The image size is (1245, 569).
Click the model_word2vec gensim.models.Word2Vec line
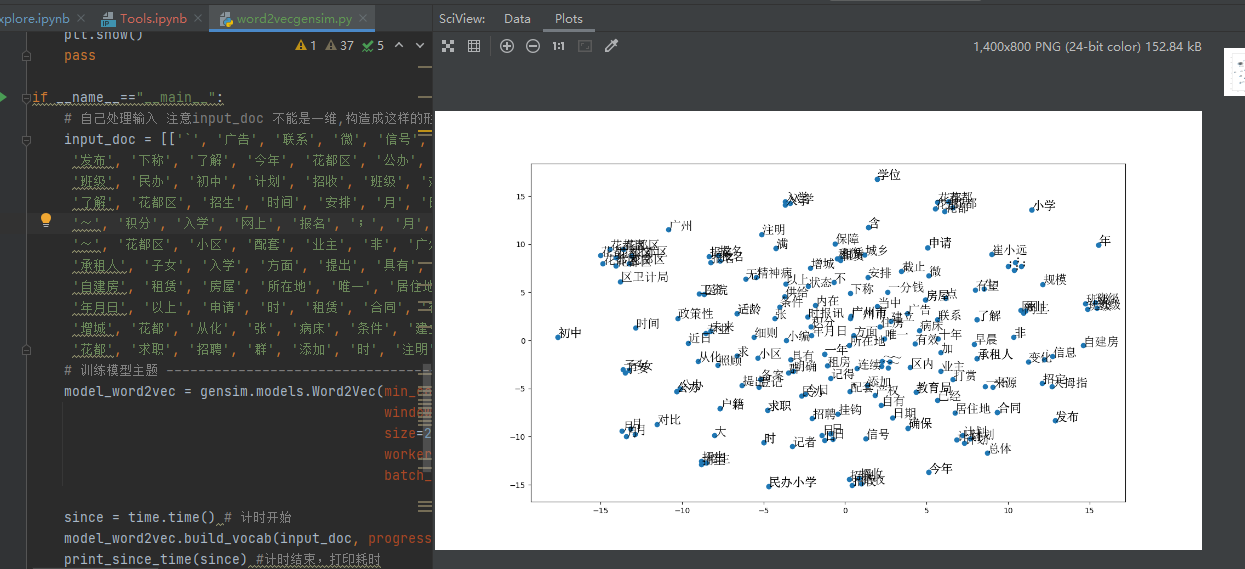[247, 391]
